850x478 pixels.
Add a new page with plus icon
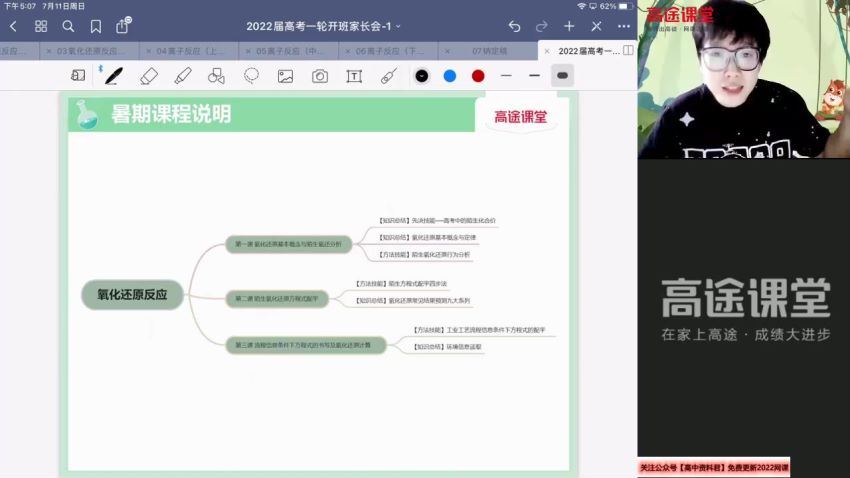tap(569, 26)
